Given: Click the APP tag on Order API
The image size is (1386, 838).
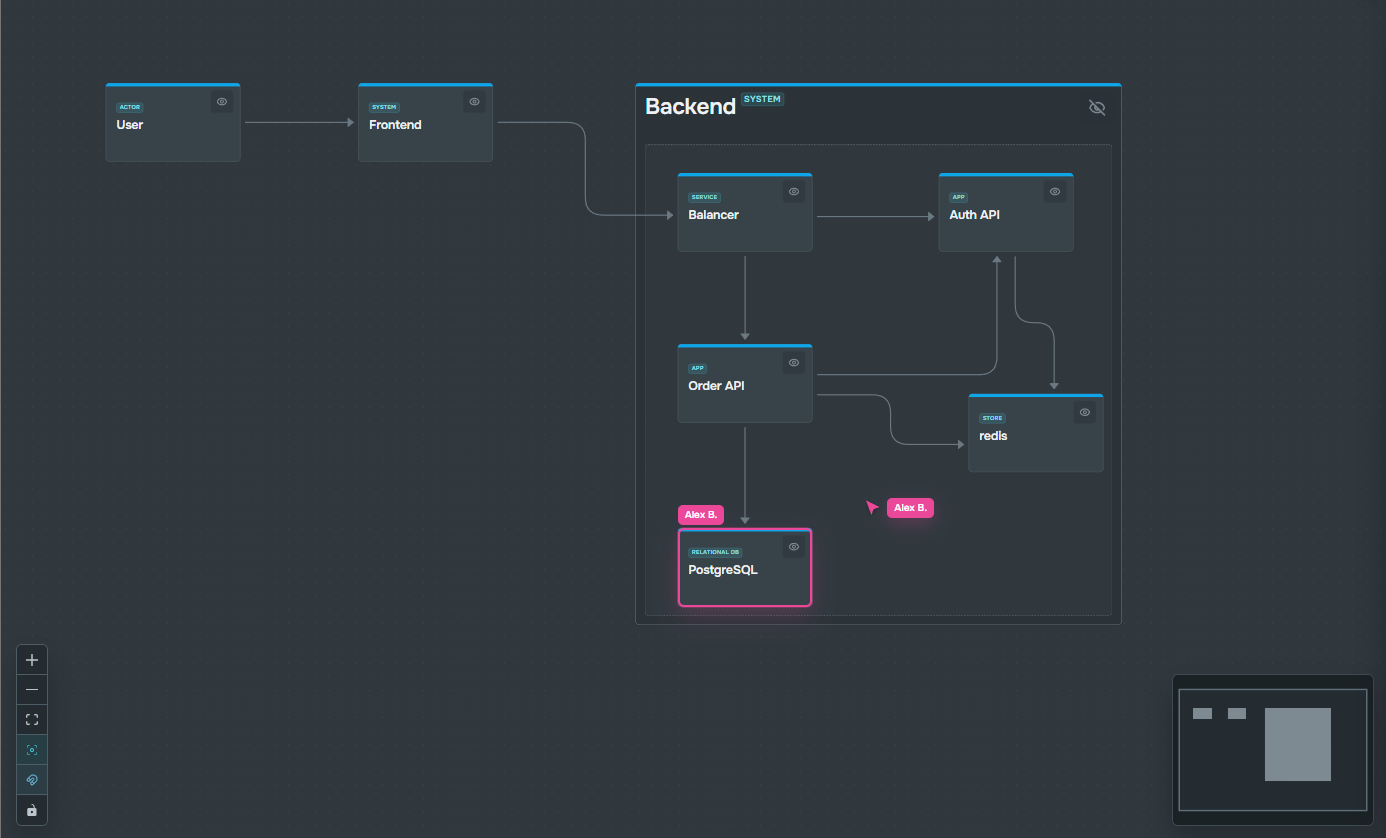Looking at the screenshot, I should pos(698,368).
